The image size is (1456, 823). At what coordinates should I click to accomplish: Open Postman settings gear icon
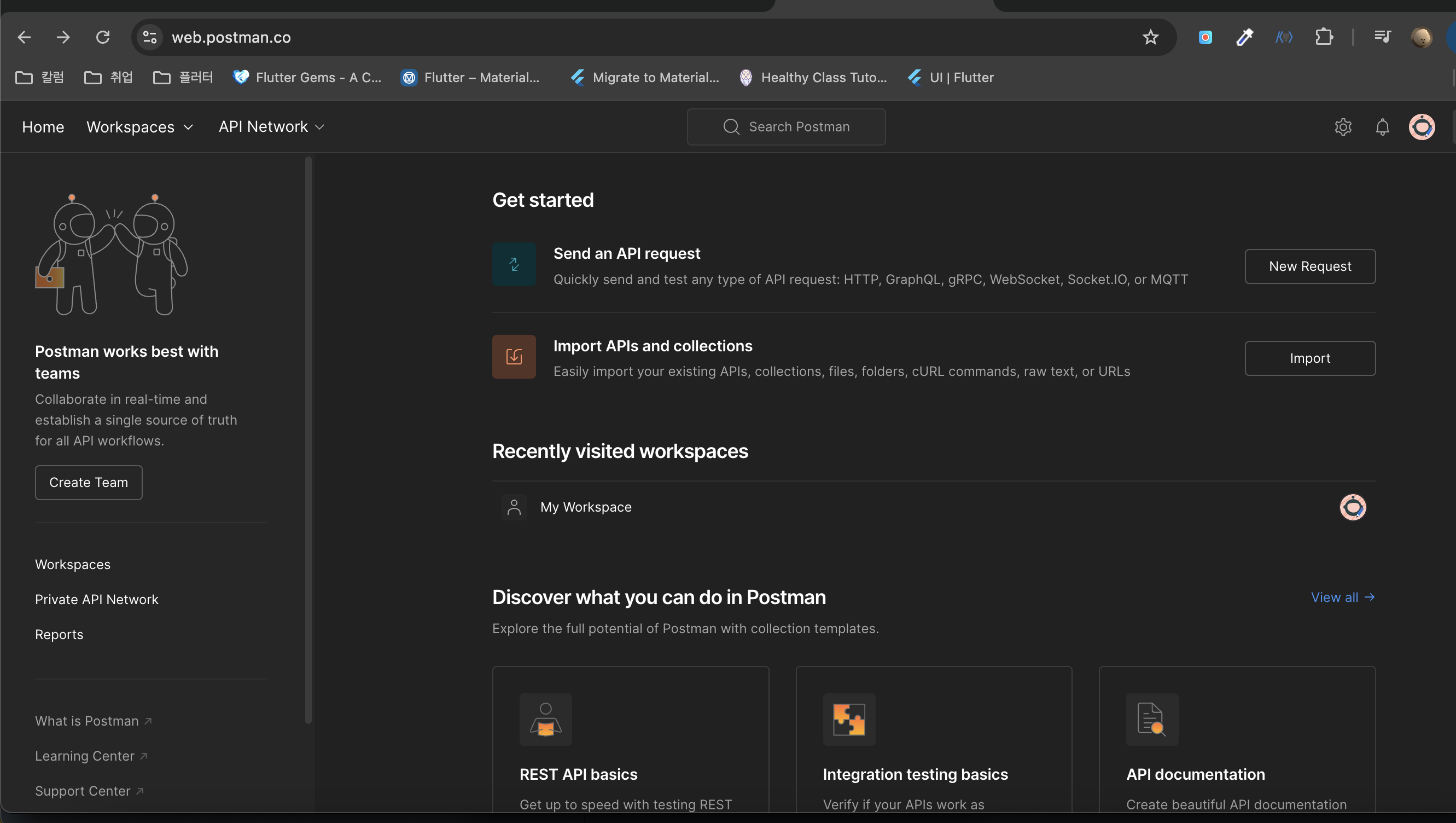coord(1343,127)
